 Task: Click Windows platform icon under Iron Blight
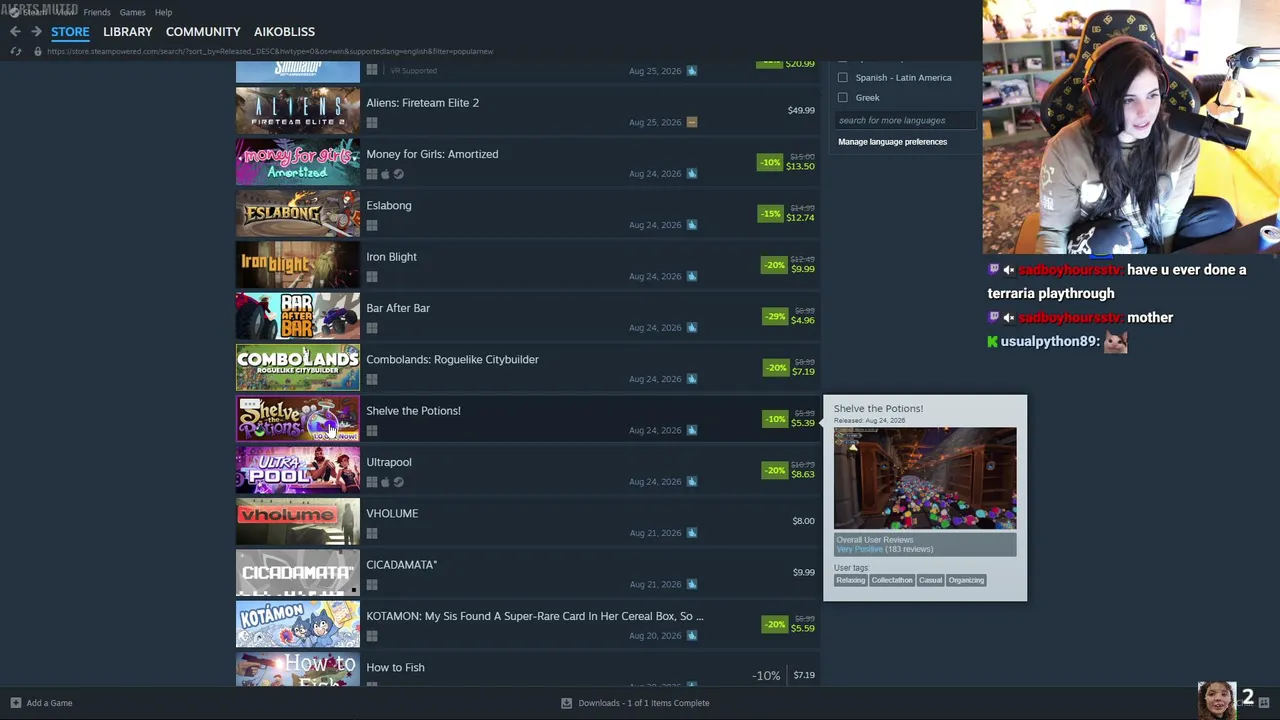click(x=372, y=277)
